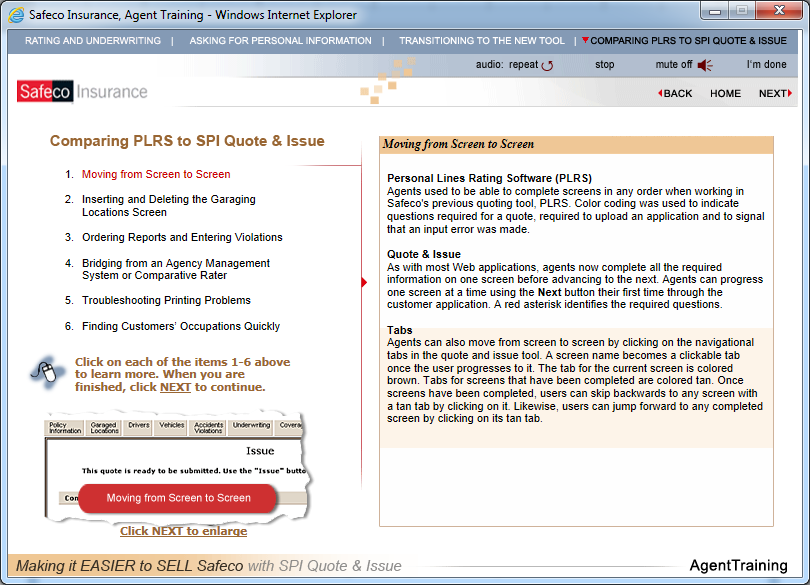
Task: Click the Safeco Insurance logo
Action: 82,91
